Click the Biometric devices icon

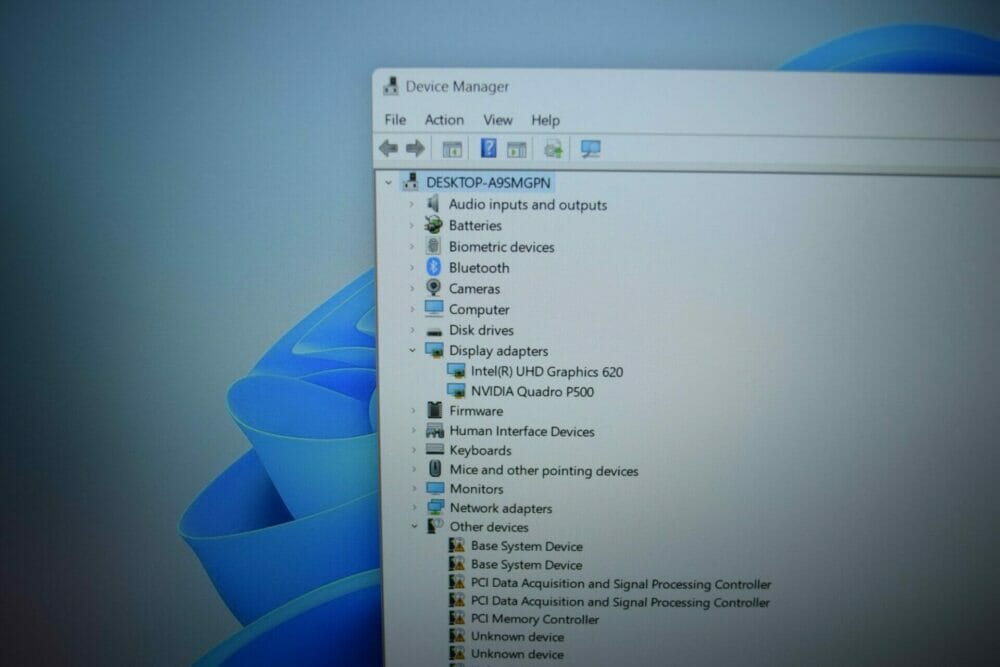pos(434,246)
